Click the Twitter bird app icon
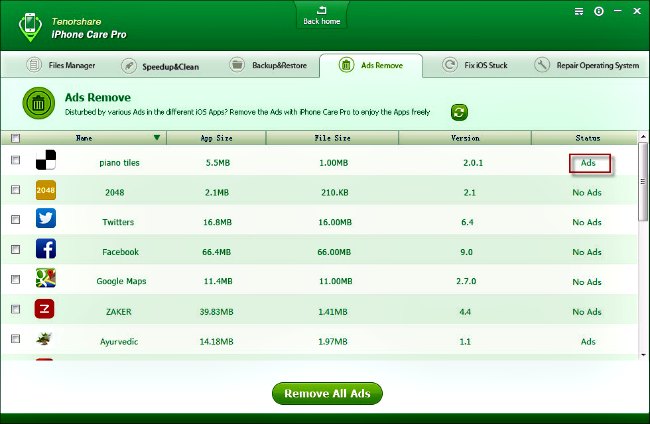 point(46,218)
